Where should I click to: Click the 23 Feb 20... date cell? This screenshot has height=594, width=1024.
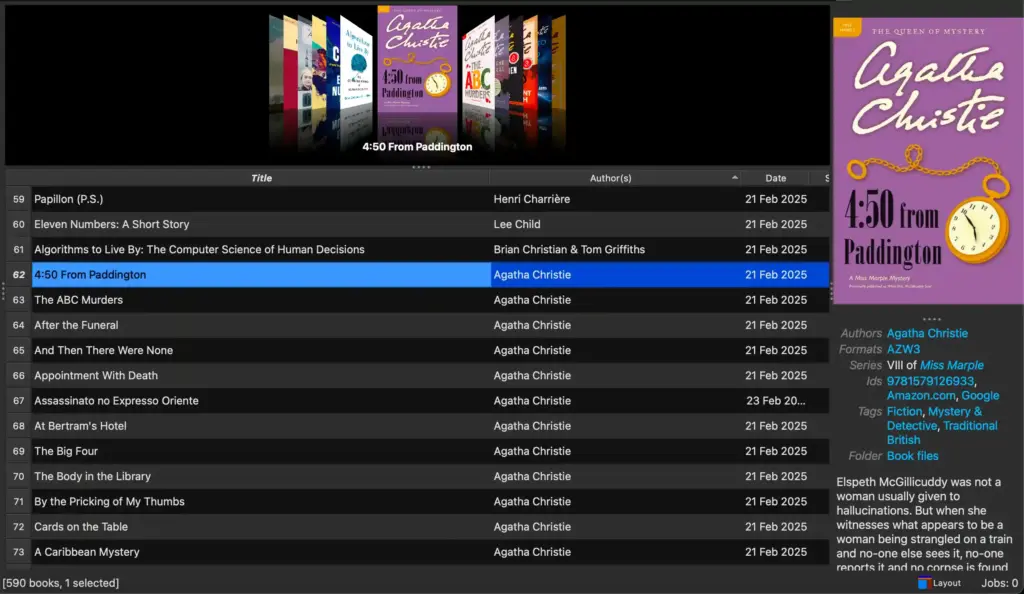[x=776, y=401]
